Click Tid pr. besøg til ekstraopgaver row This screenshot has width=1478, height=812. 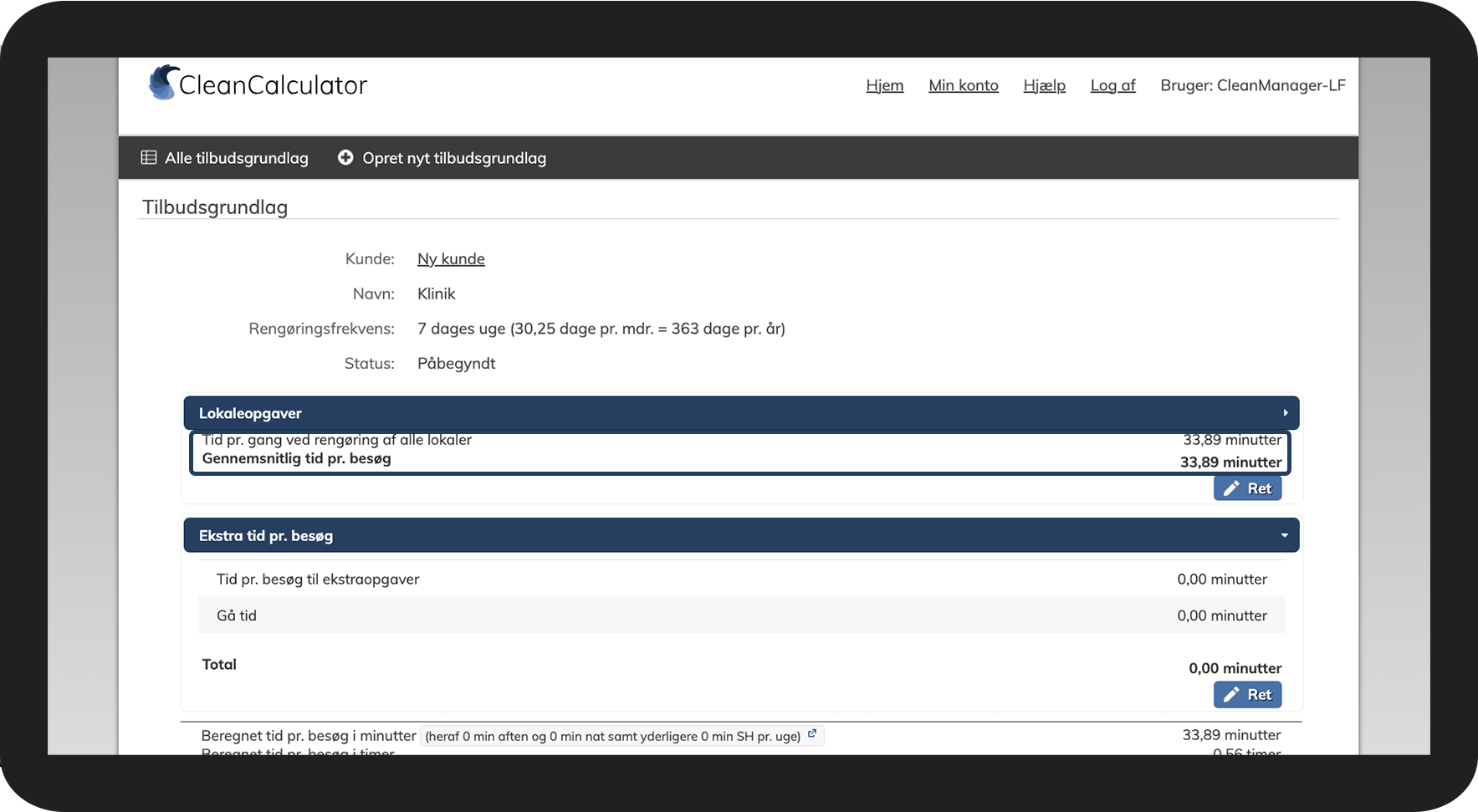pos(742,579)
